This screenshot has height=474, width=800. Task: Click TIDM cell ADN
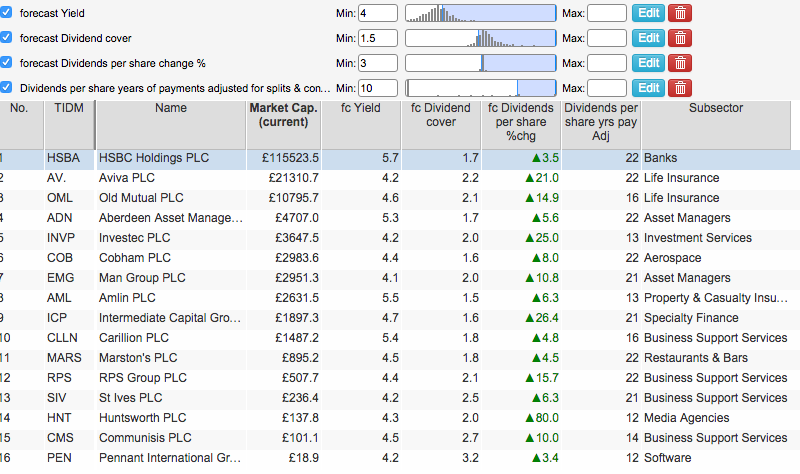[69, 218]
